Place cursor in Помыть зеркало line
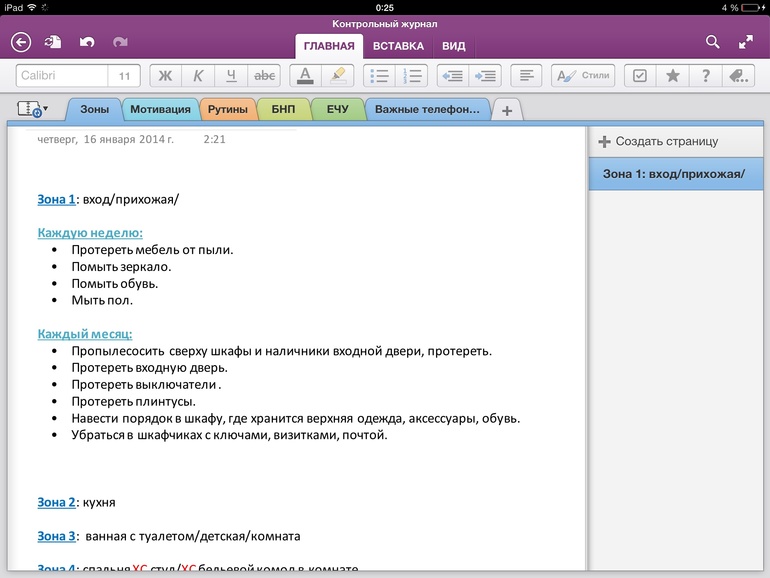The width and height of the screenshot is (770, 578). click(121, 267)
